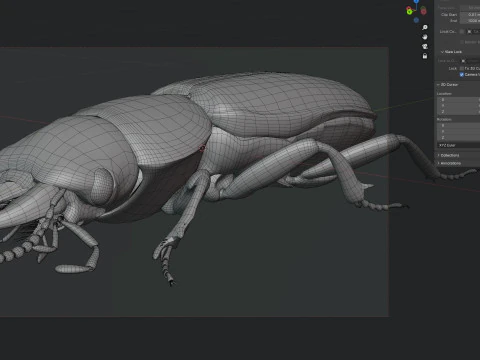Click the 3D Cursor Rotation X field
Viewport: 480px width, 360px height.
click(x=458, y=126)
